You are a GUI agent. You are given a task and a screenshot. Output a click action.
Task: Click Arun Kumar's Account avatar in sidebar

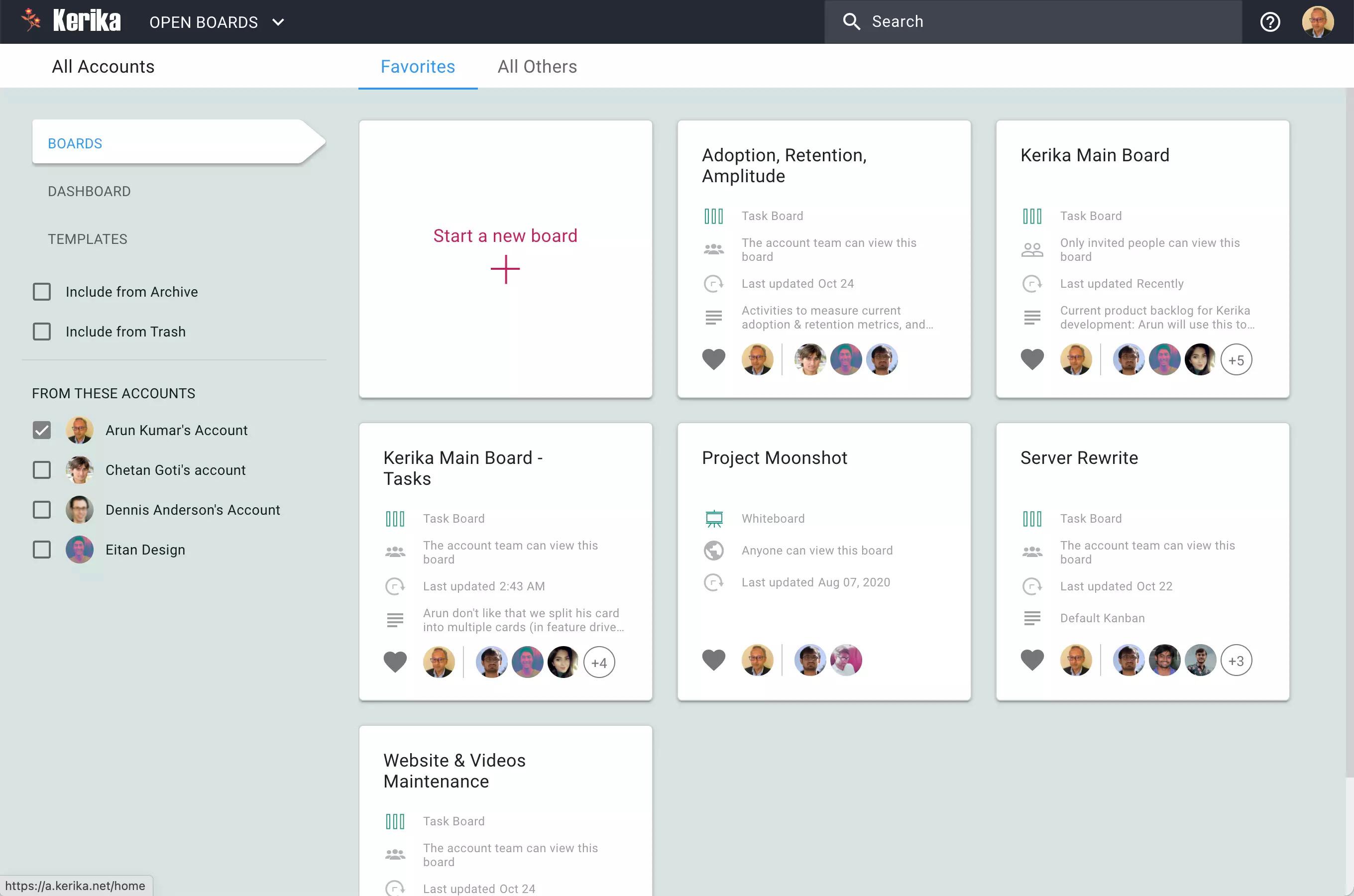80,430
